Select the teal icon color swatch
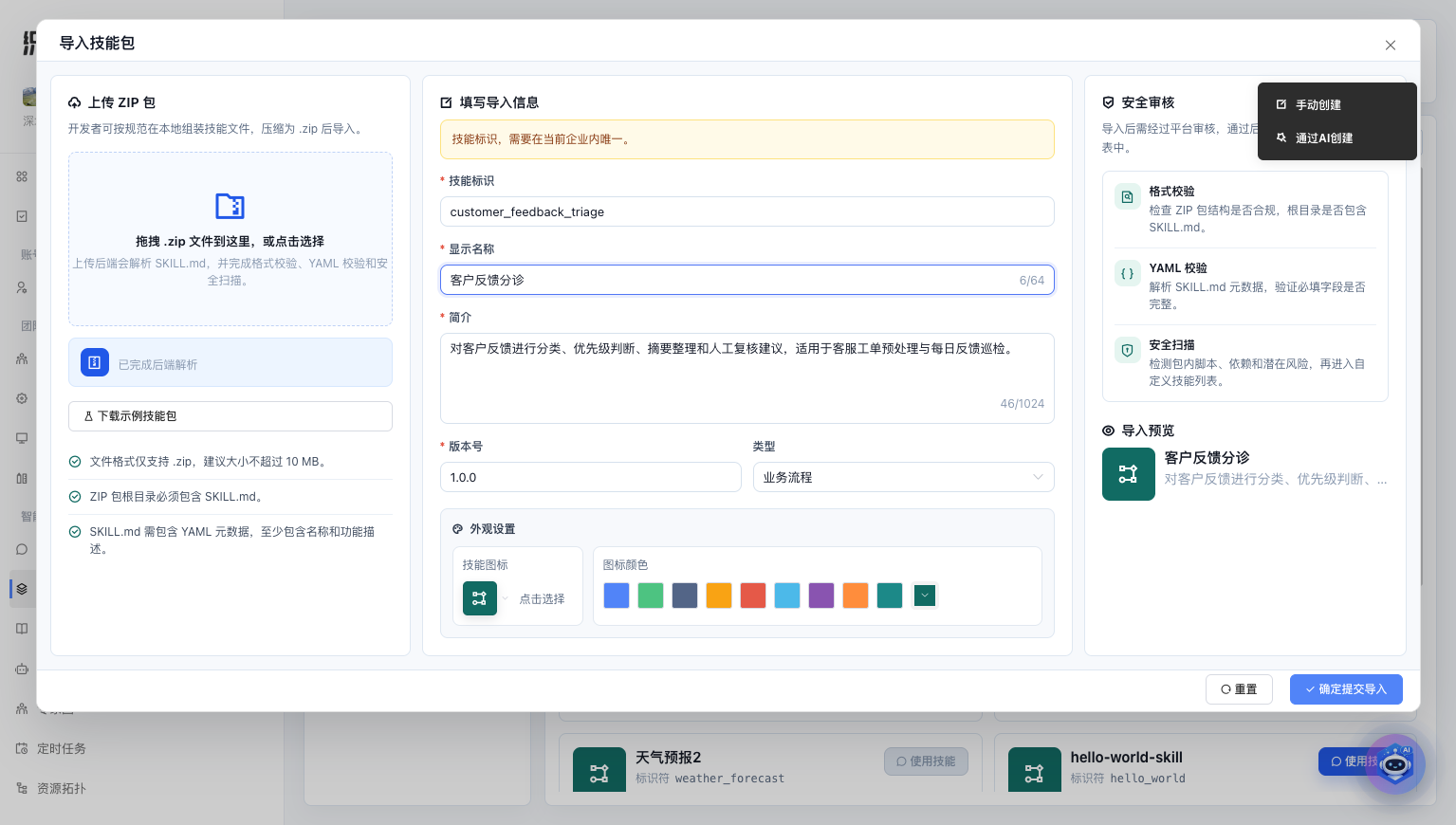The width and height of the screenshot is (1456, 825). (890, 596)
